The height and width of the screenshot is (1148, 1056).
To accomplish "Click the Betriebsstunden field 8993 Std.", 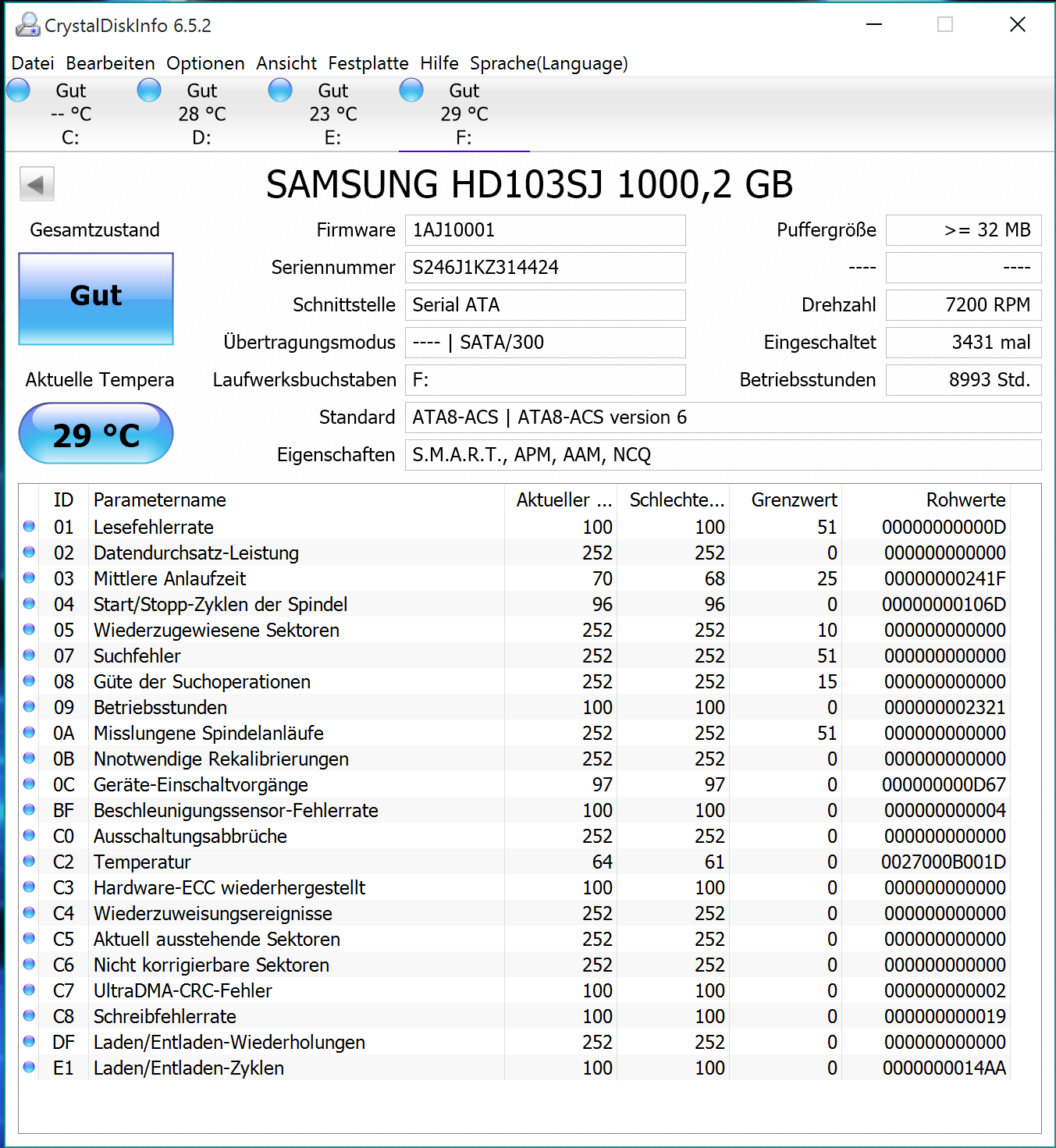I will (963, 380).
